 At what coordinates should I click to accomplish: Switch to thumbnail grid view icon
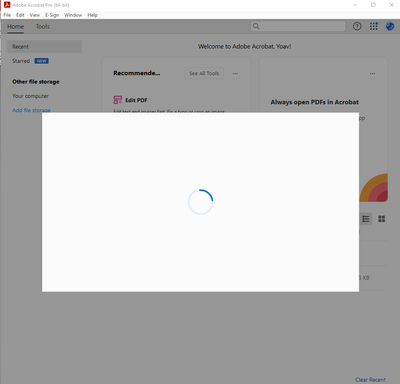382,219
